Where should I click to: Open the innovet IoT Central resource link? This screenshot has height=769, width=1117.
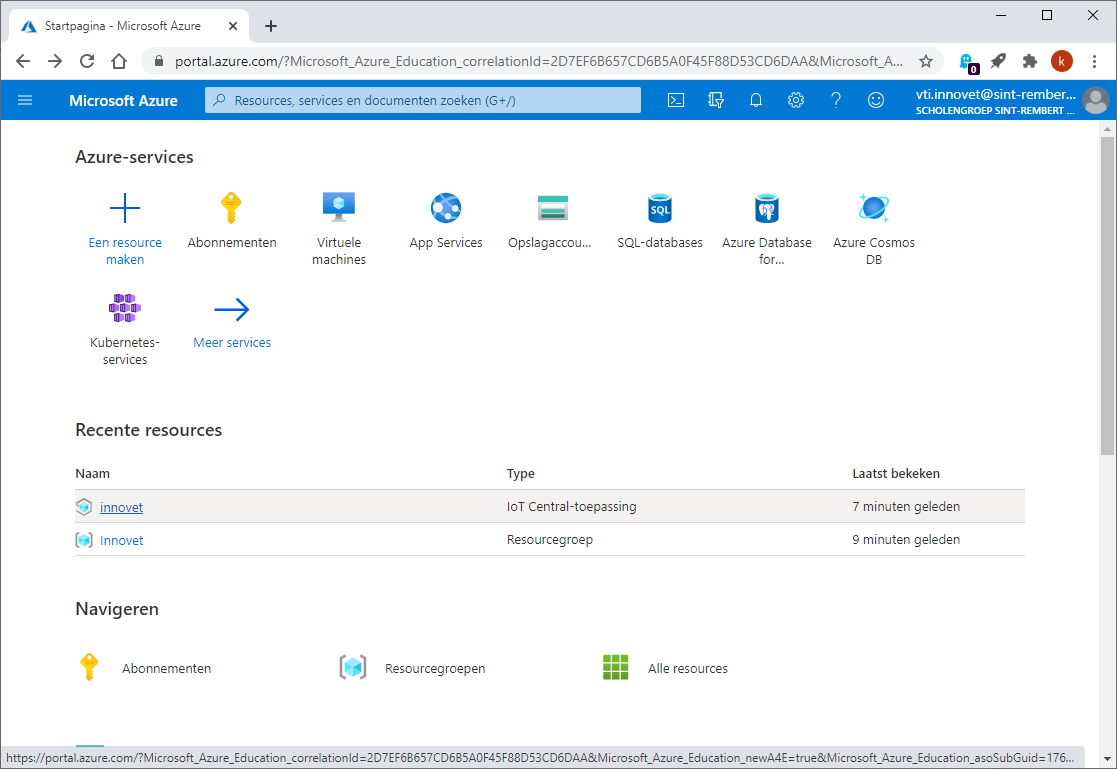121,507
